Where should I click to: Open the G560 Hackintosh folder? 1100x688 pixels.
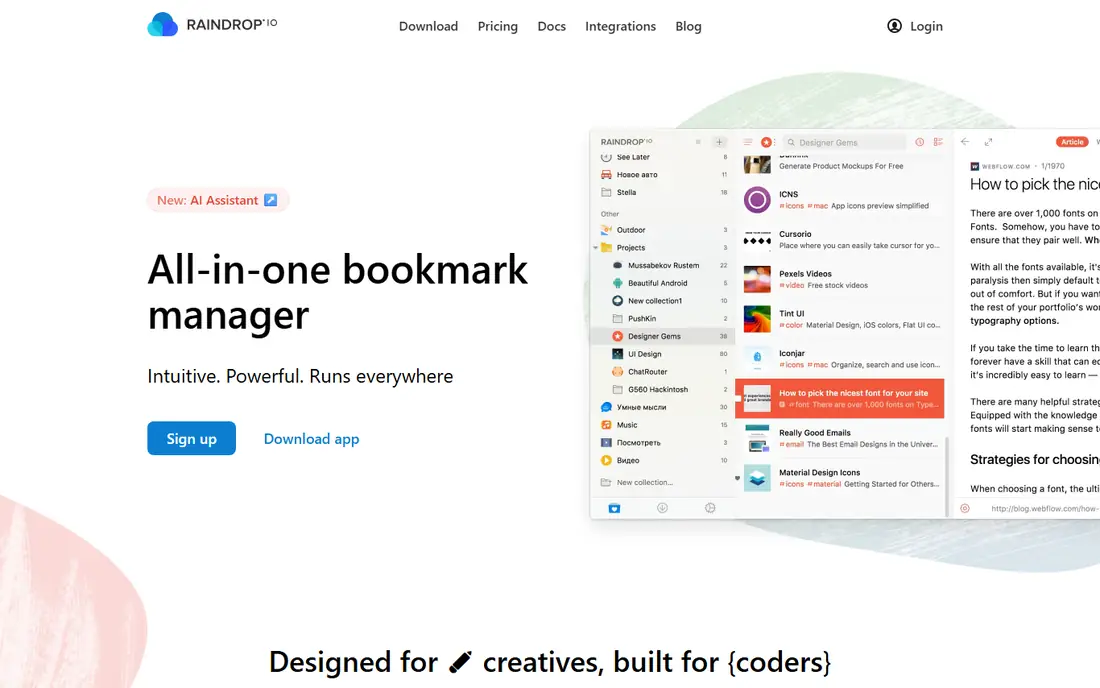point(663,389)
